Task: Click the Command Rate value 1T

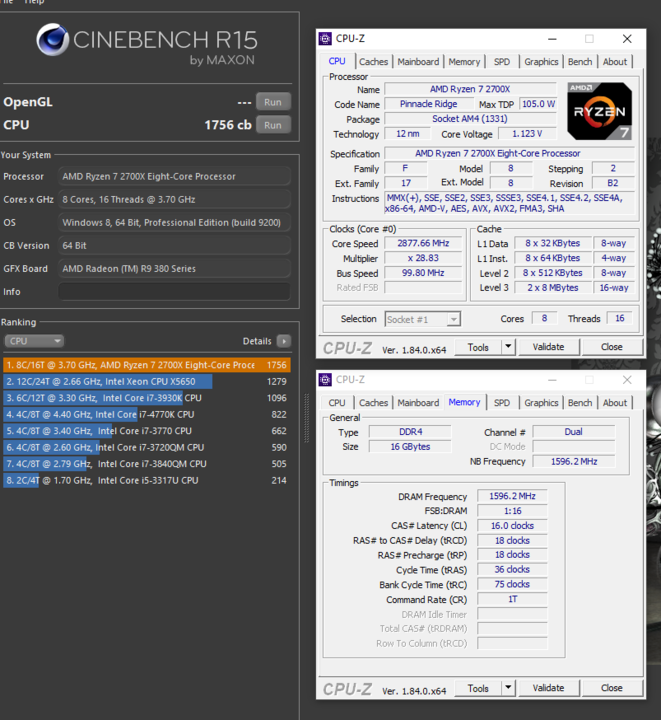Action: coord(512,599)
